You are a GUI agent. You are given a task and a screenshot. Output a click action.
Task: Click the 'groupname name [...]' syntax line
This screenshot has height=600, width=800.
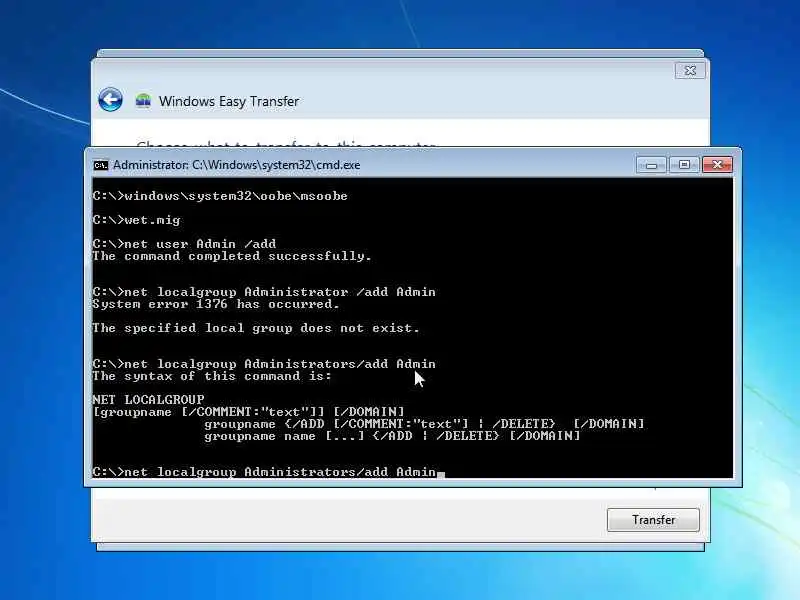point(392,436)
